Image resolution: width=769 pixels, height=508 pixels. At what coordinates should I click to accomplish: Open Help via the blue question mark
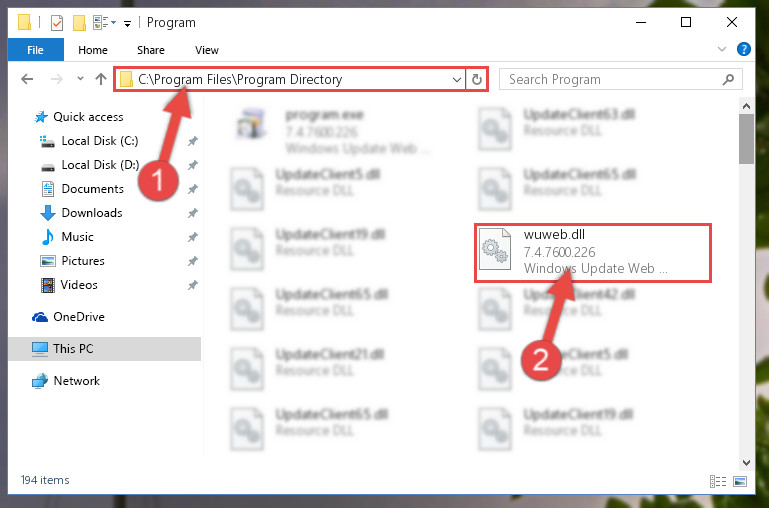[x=743, y=49]
